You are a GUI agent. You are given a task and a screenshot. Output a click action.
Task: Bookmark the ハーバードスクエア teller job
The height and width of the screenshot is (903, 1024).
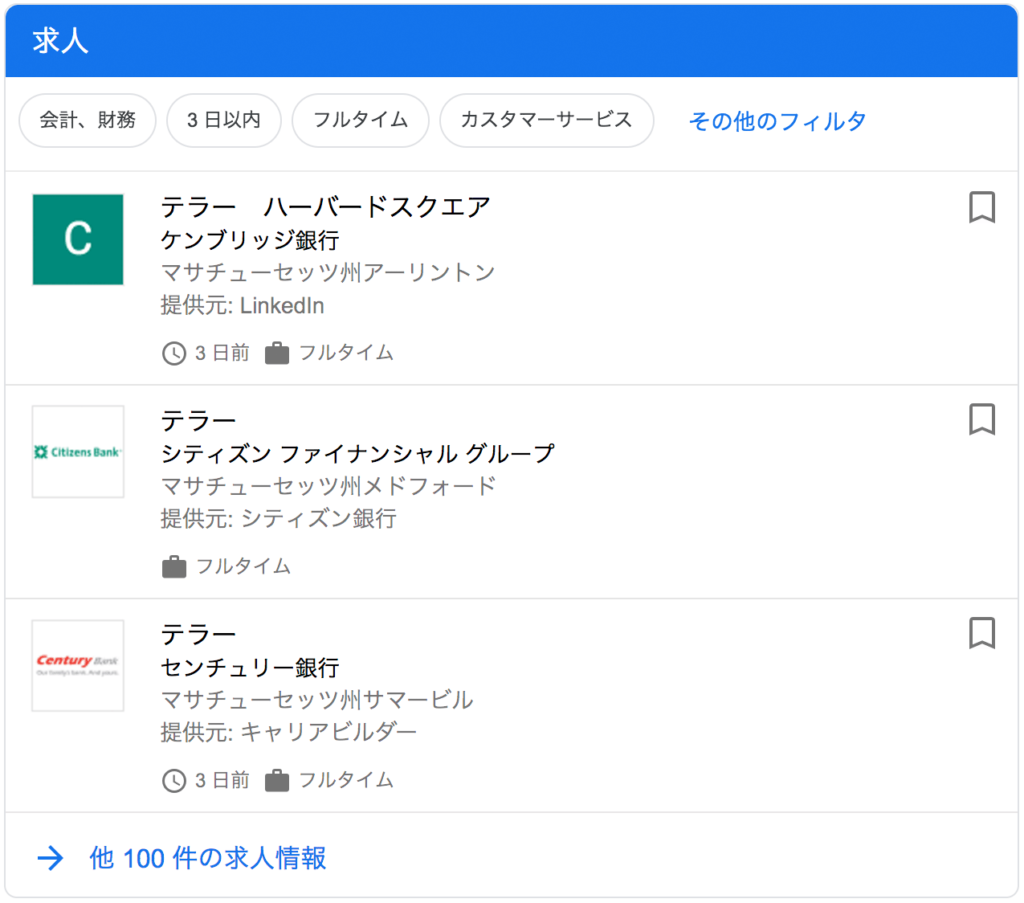click(981, 207)
